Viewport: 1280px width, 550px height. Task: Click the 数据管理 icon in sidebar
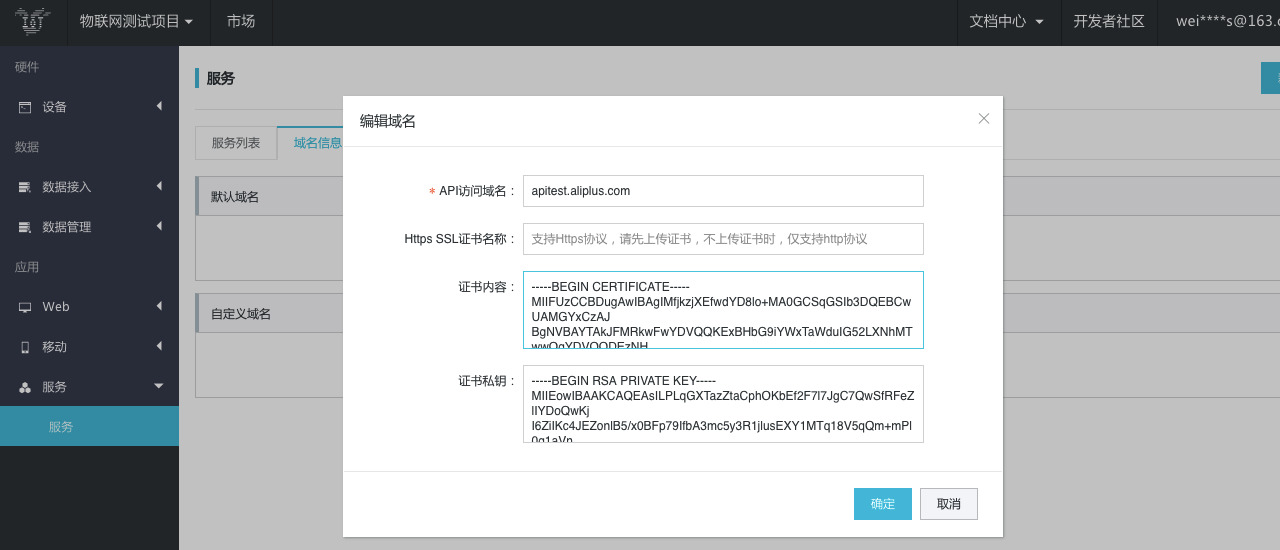click(25, 227)
